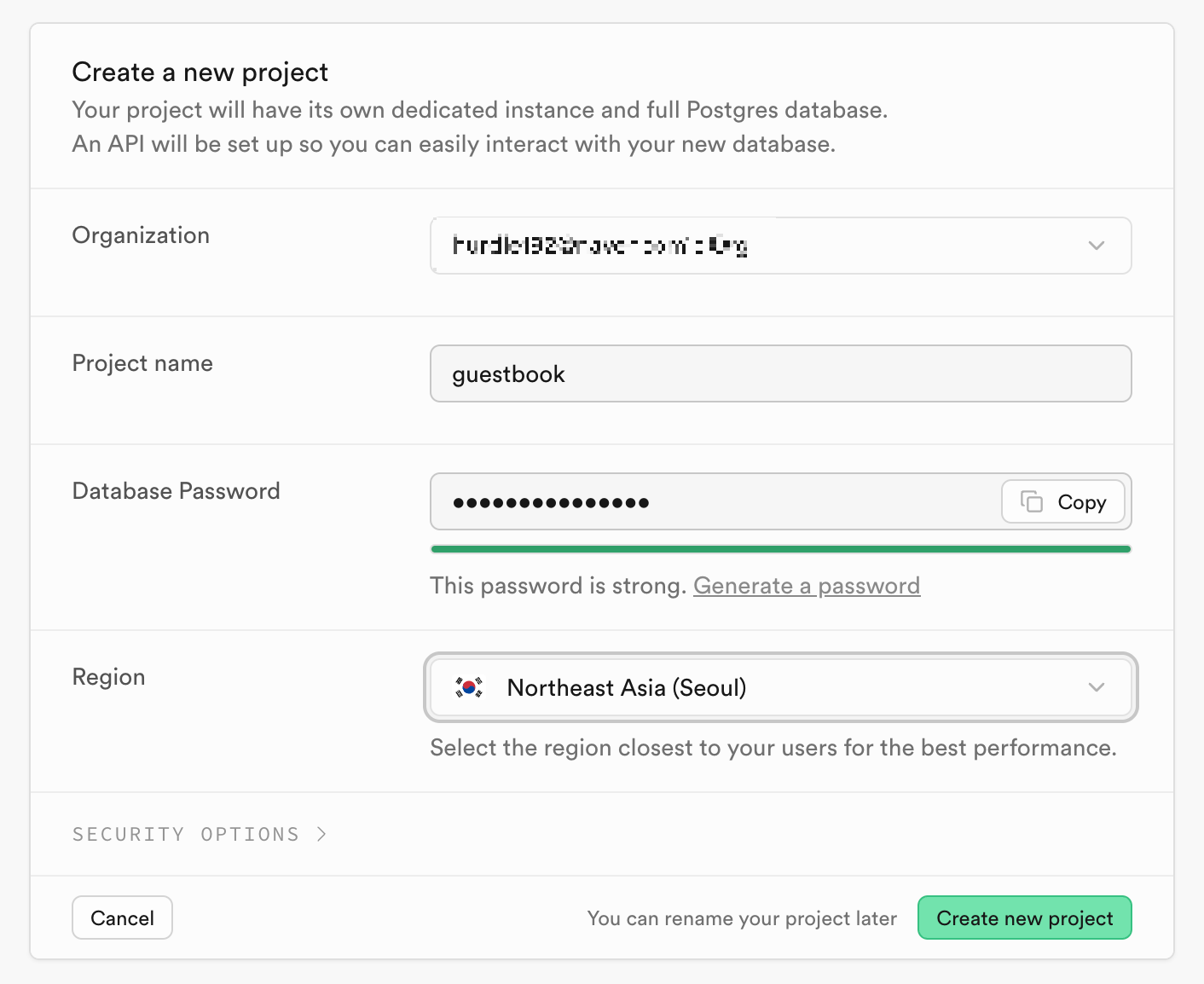Viewport: 1204px width, 984px height.
Task: Click the arrow beside Security Options
Action: click(x=321, y=834)
